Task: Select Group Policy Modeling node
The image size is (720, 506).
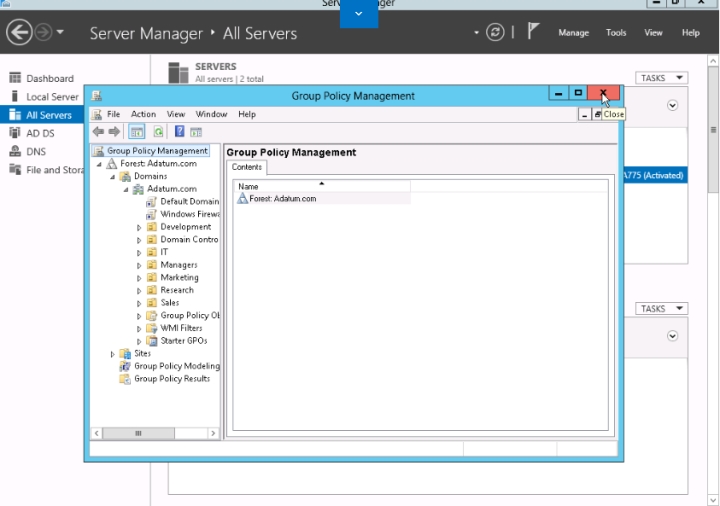Action: tap(176, 366)
